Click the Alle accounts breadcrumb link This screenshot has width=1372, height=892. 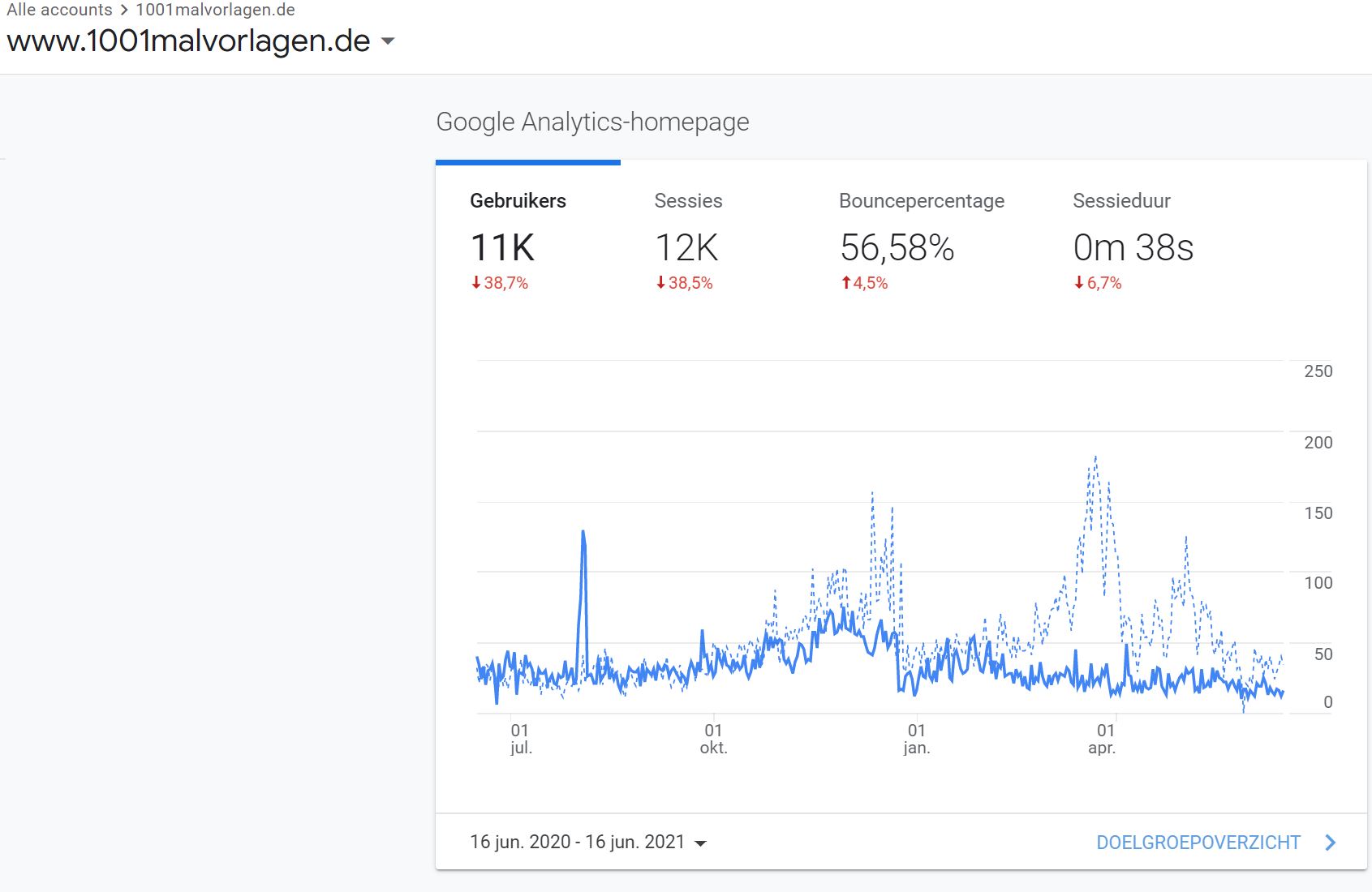59,10
